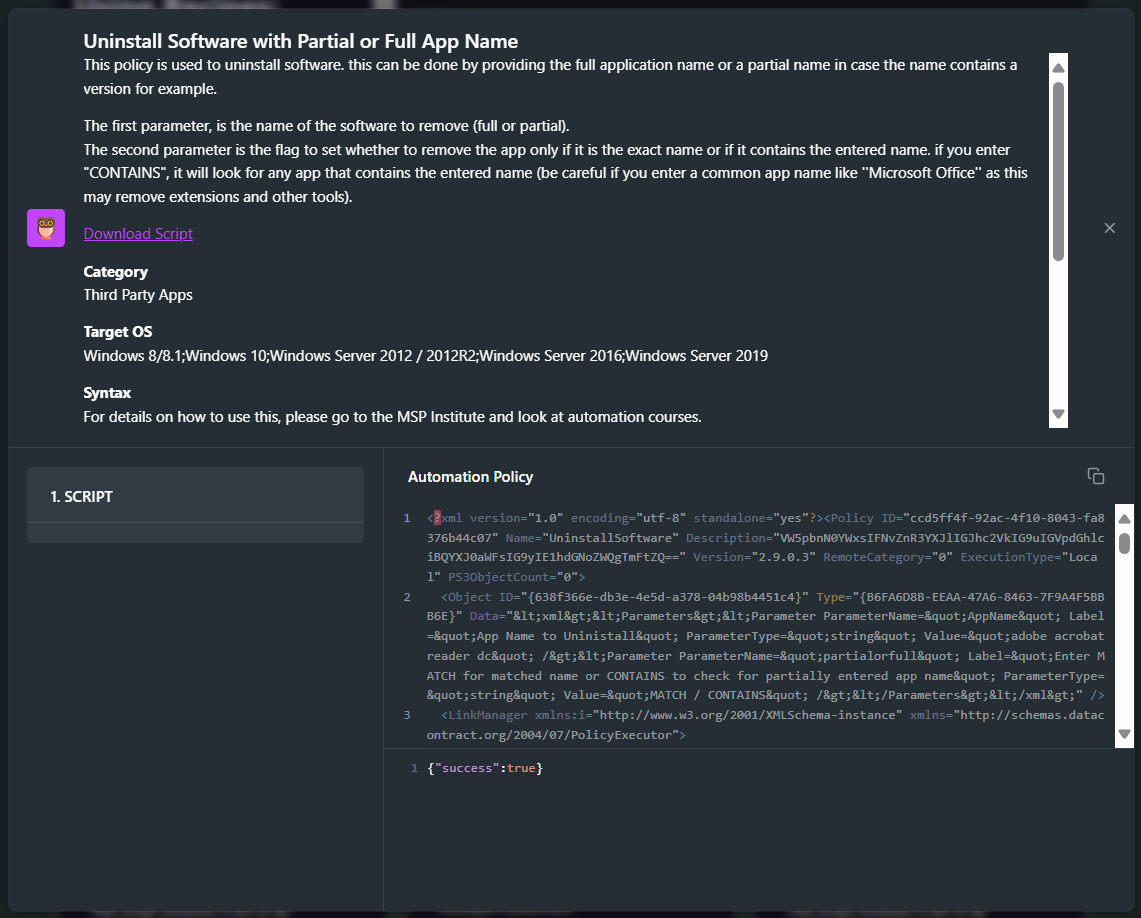
Task: Click the success:true JSON output line
Action: [485, 768]
